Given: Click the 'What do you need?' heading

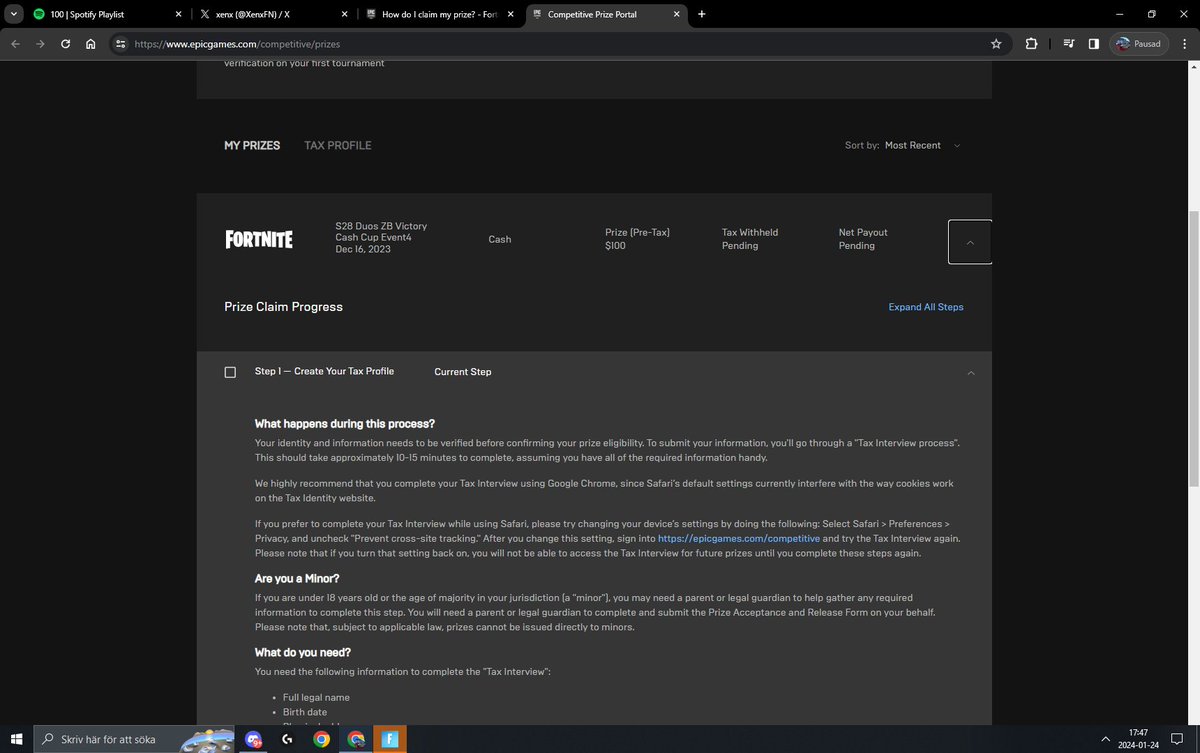Looking at the screenshot, I should point(303,653).
